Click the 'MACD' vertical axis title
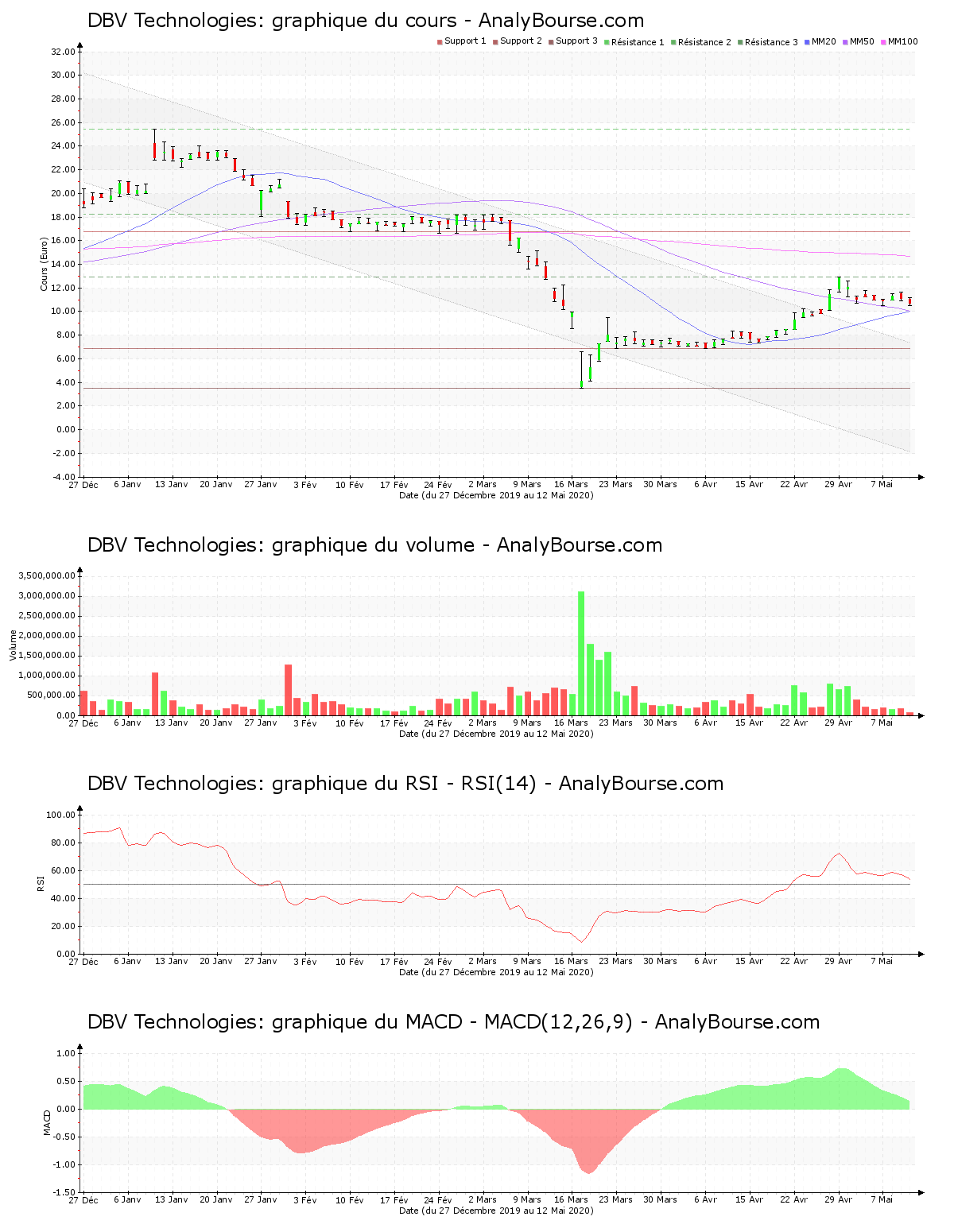The height and width of the screenshot is (1232, 954). [x=47, y=1122]
